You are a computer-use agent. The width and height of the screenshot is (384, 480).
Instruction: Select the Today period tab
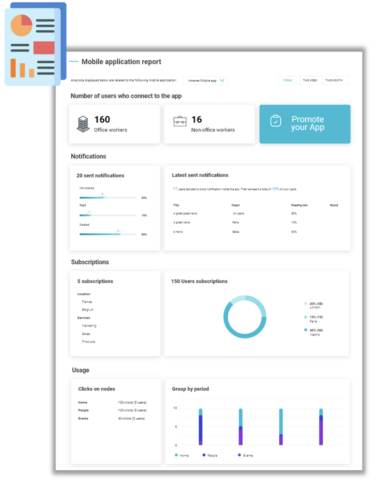click(x=288, y=80)
